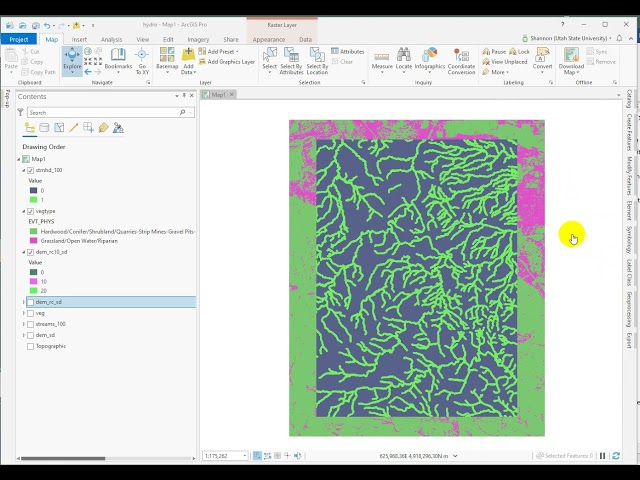The image size is (640, 480).
Task: Open the Appearance tab
Action: (x=269, y=40)
